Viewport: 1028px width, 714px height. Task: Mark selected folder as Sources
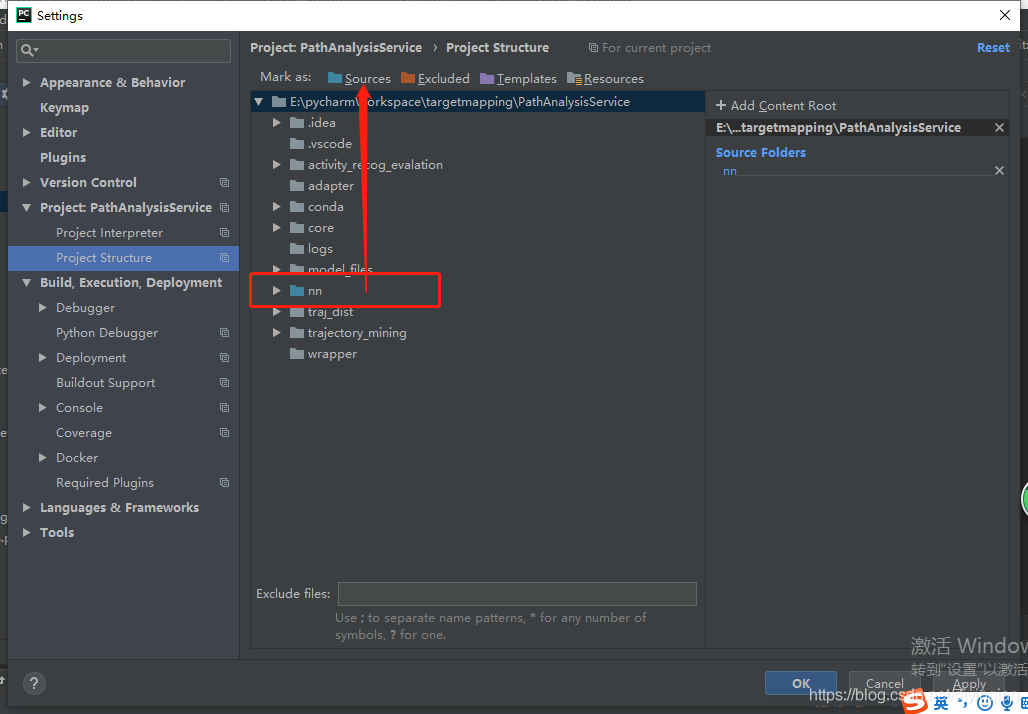[x=359, y=79]
